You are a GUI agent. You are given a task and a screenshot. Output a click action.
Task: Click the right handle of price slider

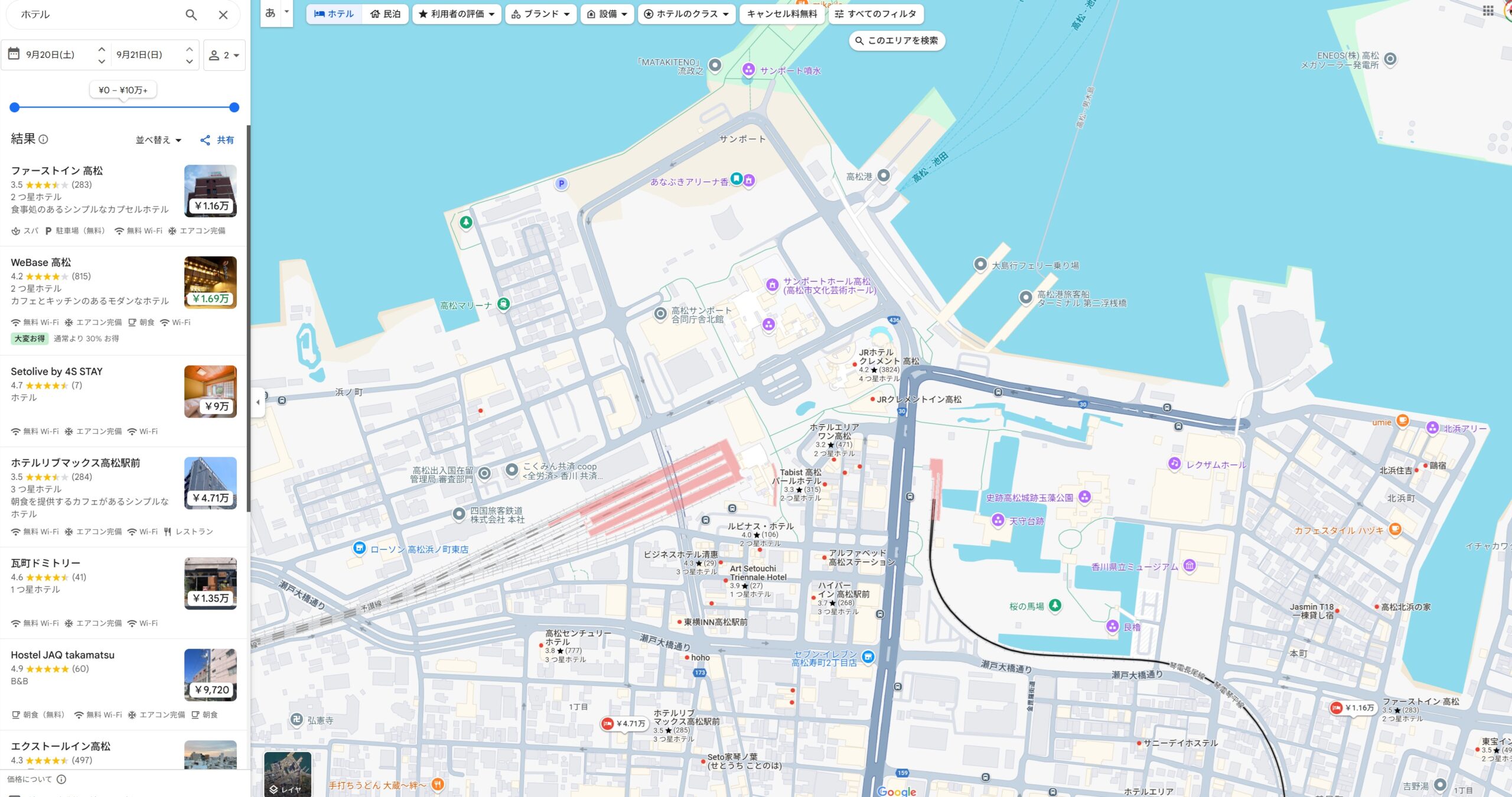[x=234, y=108]
